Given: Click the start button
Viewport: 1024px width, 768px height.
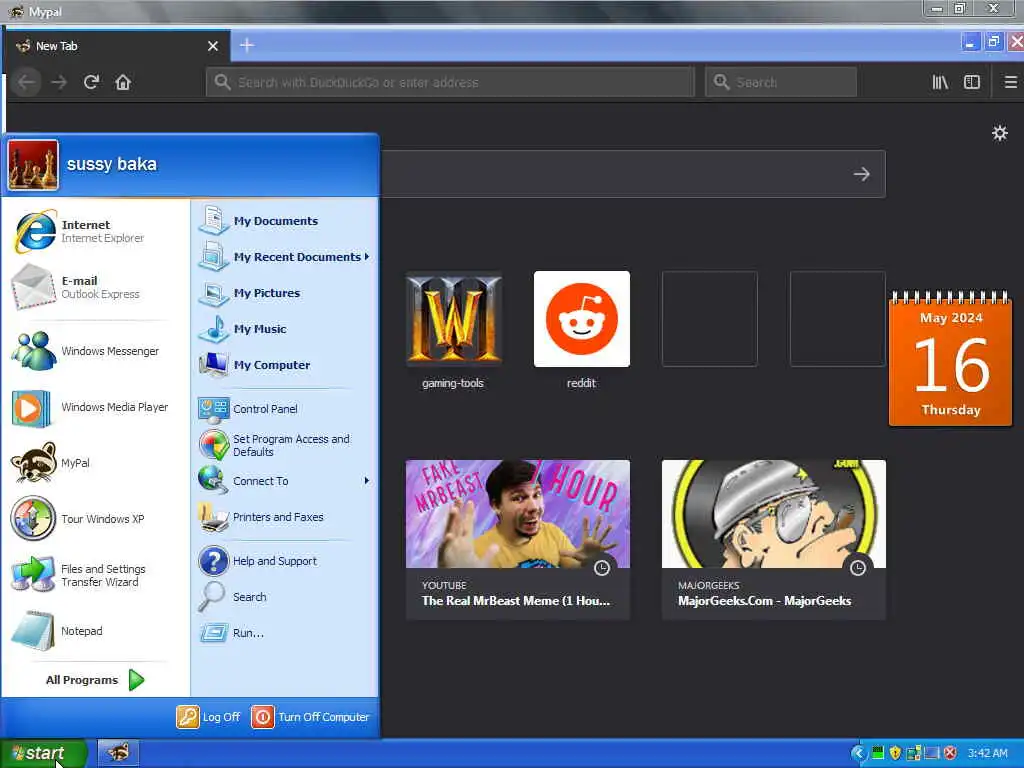Looking at the screenshot, I should pyautogui.click(x=43, y=753).
